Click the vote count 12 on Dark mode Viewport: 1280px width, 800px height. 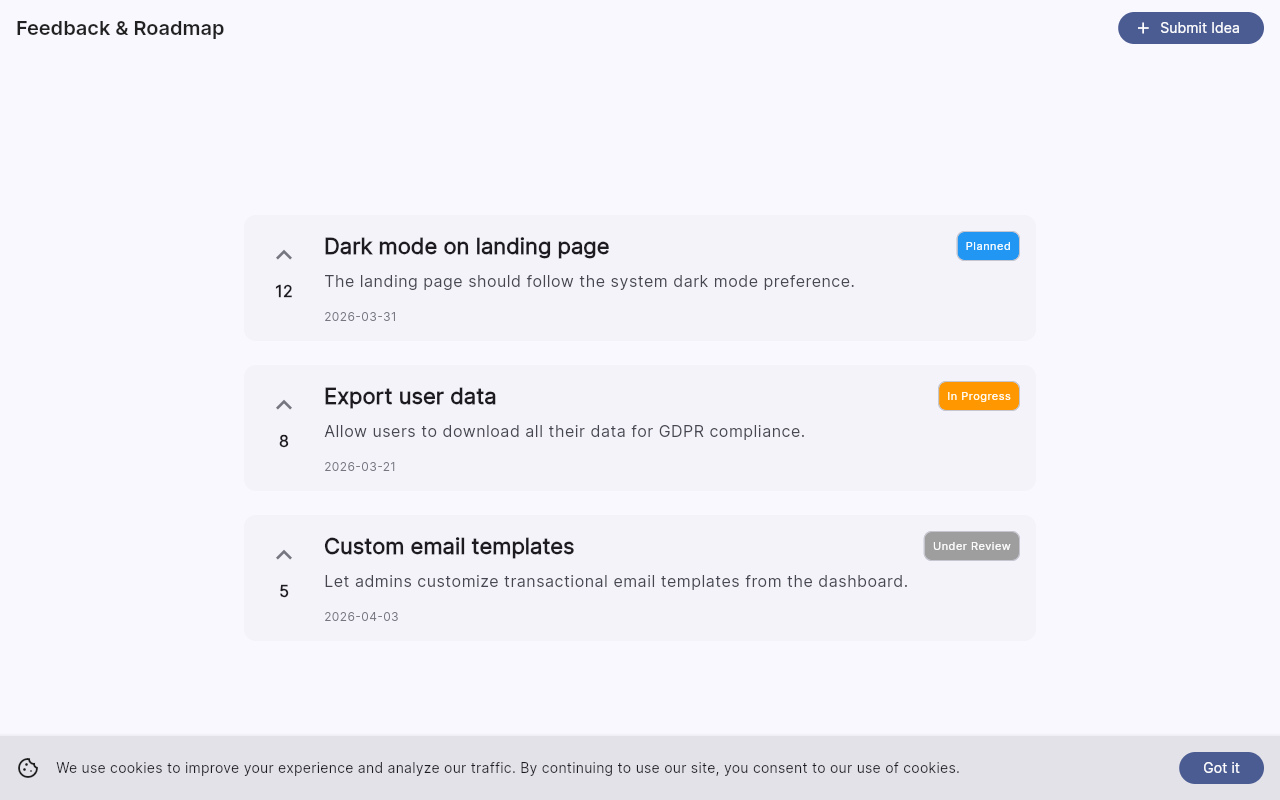(x=283, y=291)
